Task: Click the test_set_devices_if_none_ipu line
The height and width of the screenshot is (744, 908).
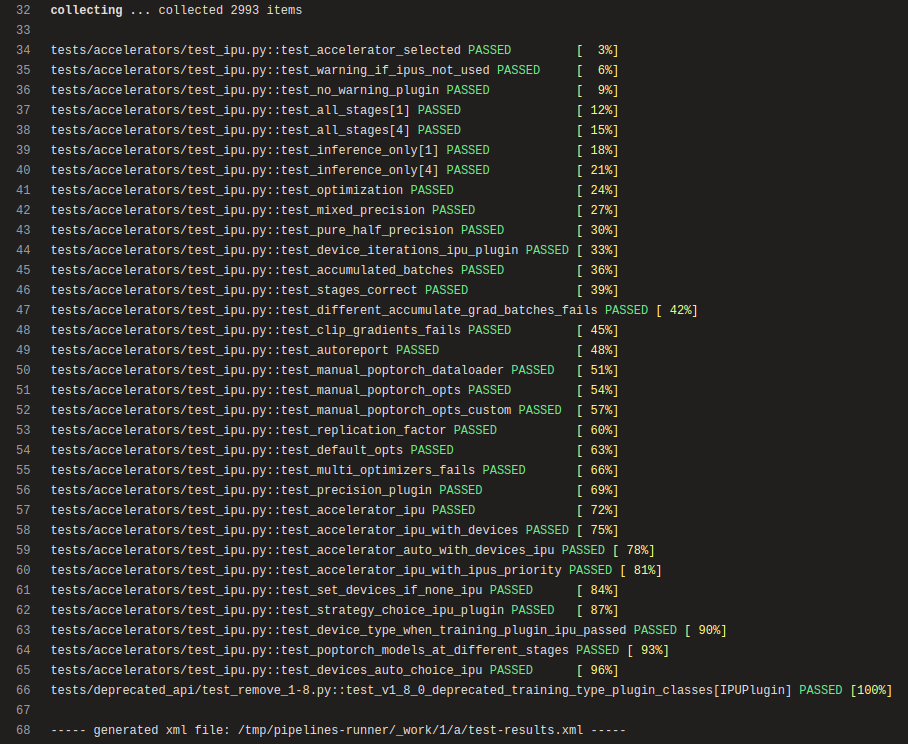Action: point(334,589)
